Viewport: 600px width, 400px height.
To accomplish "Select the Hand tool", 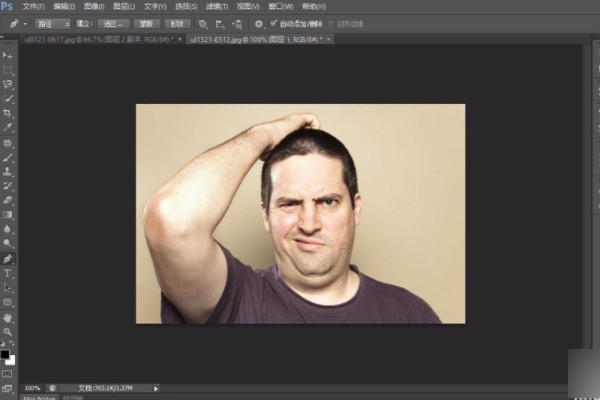I will tap(7, 318).
